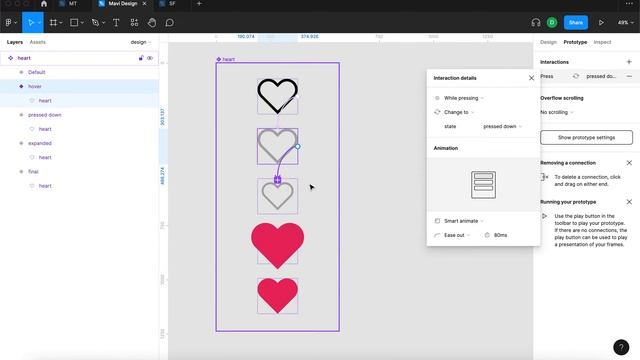Viewport: 640px width, 360px height.
Task: Open the Resources components tool
Action: pyautogui.click(x=134, y=22)
